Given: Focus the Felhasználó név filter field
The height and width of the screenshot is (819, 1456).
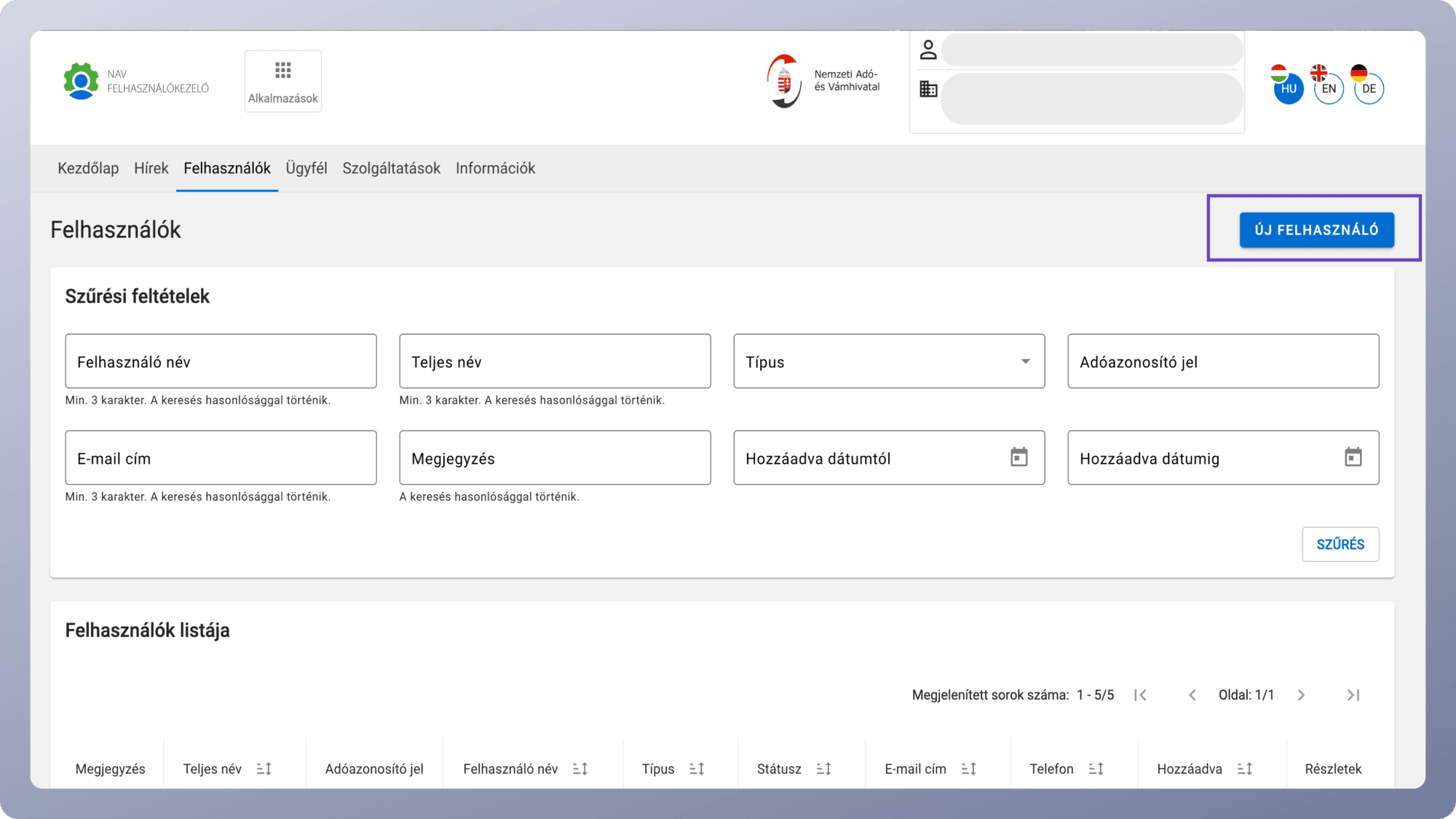Looking at the screenshot, I should pyautogui.click(x=221, y=361).
